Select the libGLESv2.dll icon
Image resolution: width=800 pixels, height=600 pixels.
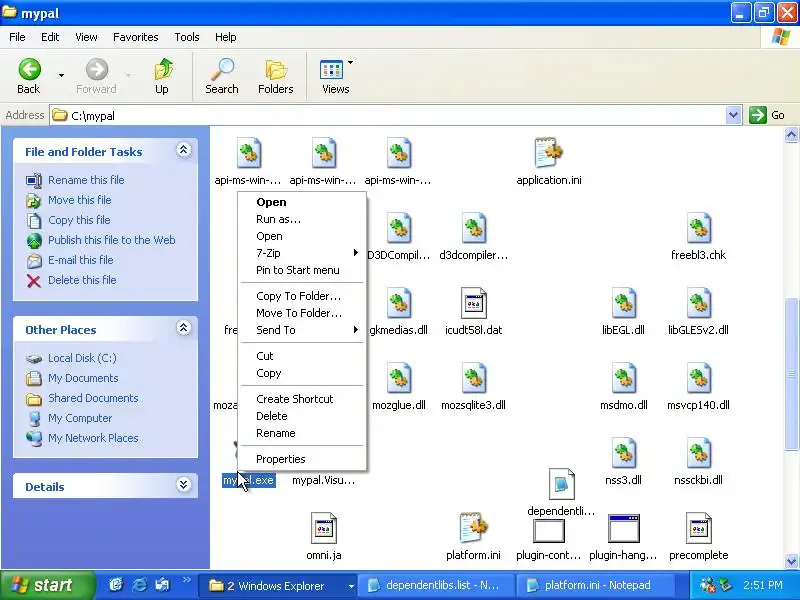pos(698,303)
